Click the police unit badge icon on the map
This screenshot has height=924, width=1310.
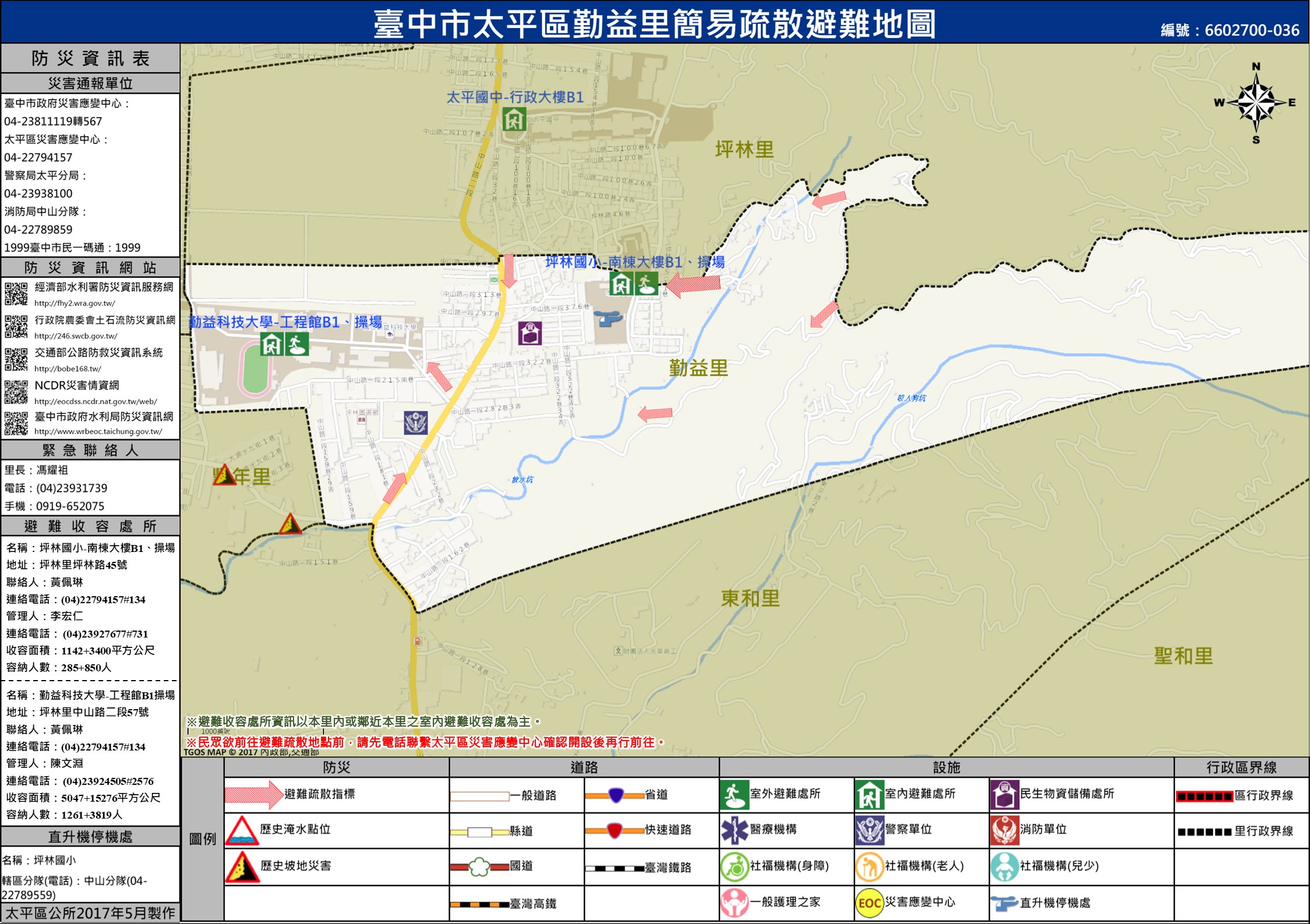point(416,423)
